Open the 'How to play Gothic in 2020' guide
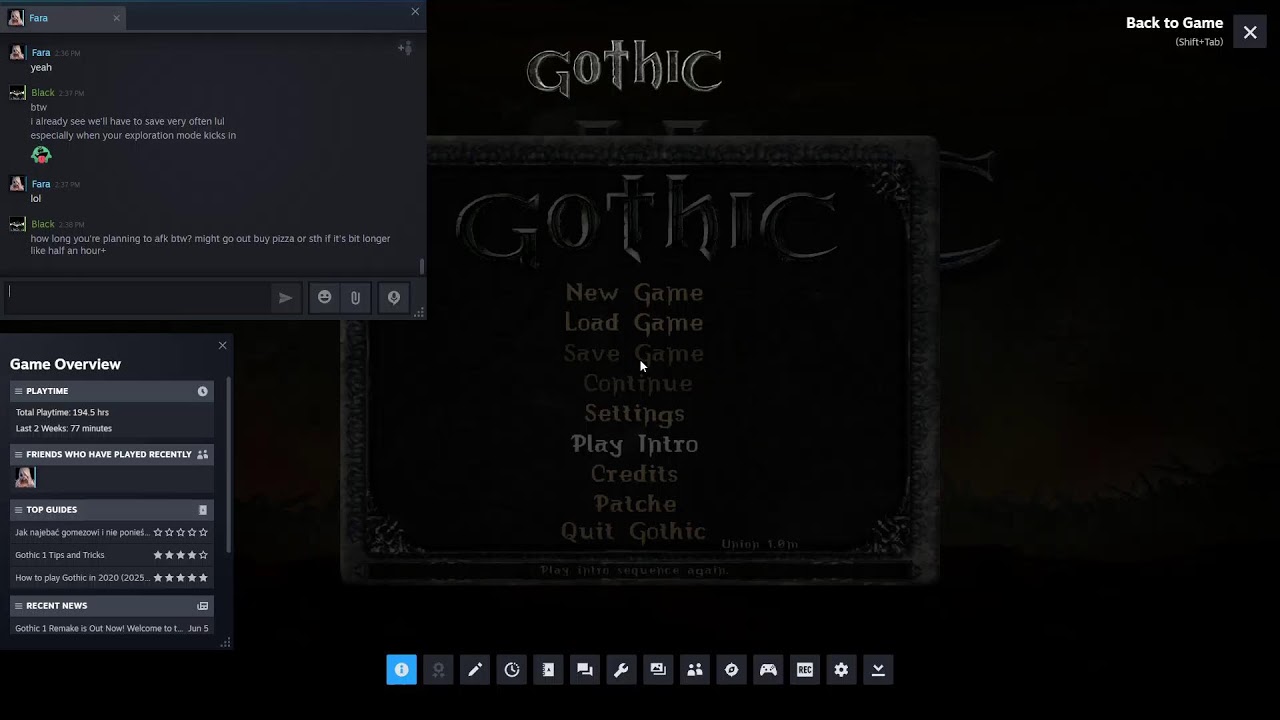 click(x=82, y=578)
